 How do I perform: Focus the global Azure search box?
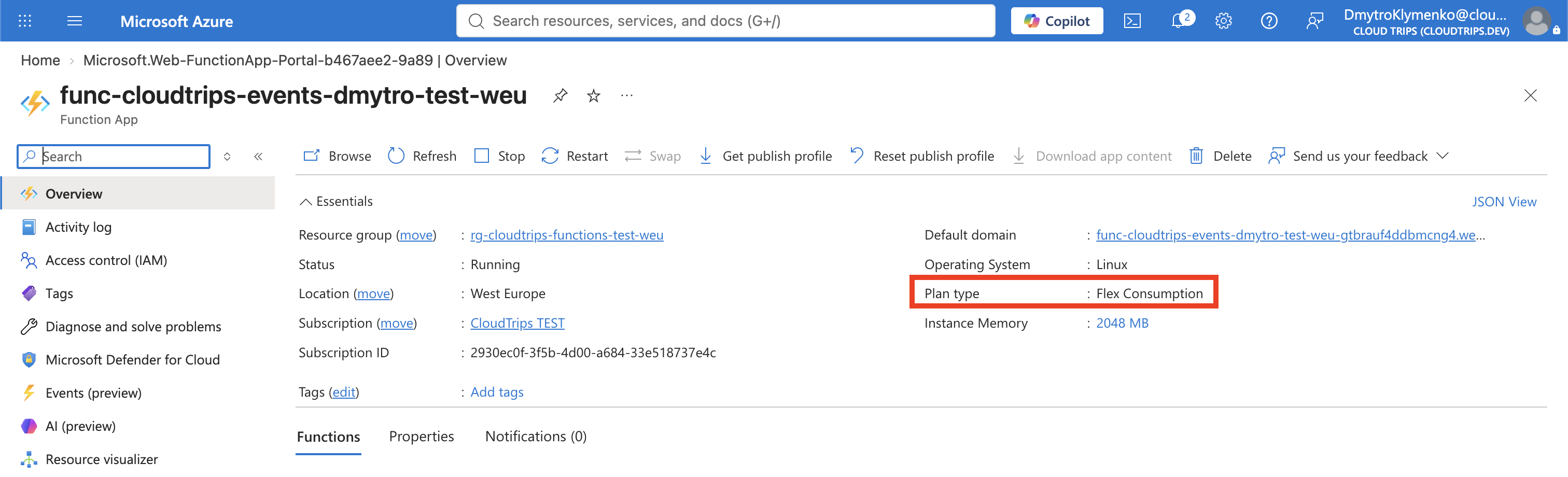(x=725, y=21)
